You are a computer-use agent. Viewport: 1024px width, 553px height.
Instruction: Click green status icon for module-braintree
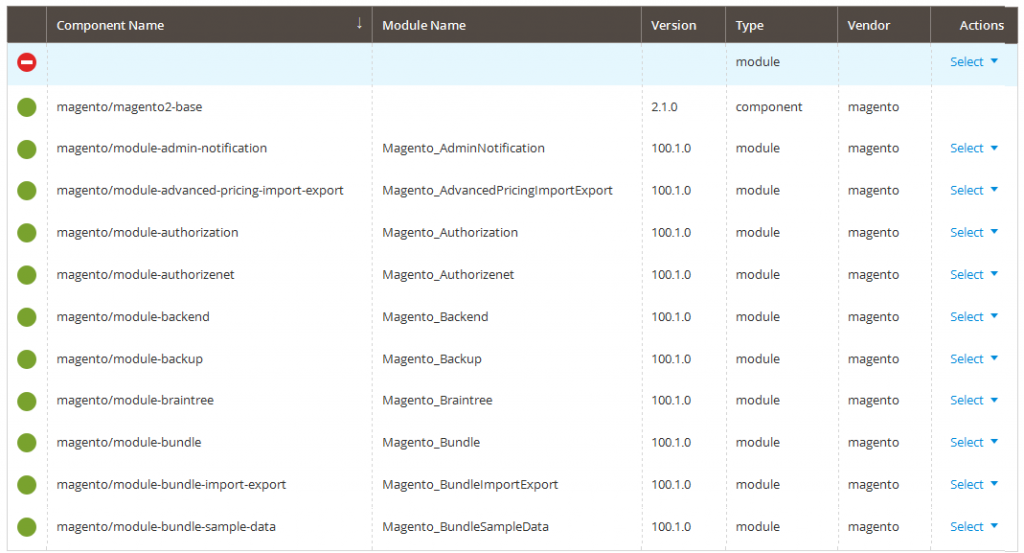point(27,401)
